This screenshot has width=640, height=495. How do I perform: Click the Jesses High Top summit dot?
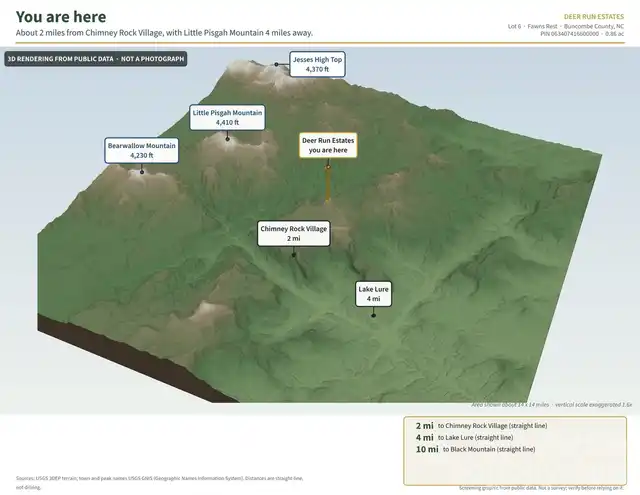(x=276, y=64)
